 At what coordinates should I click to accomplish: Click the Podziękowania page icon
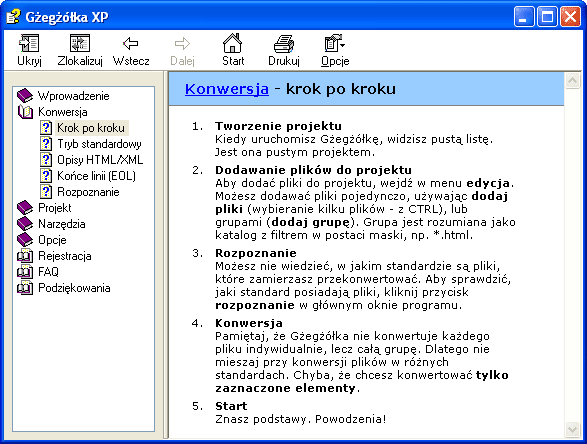coord(25,288)
